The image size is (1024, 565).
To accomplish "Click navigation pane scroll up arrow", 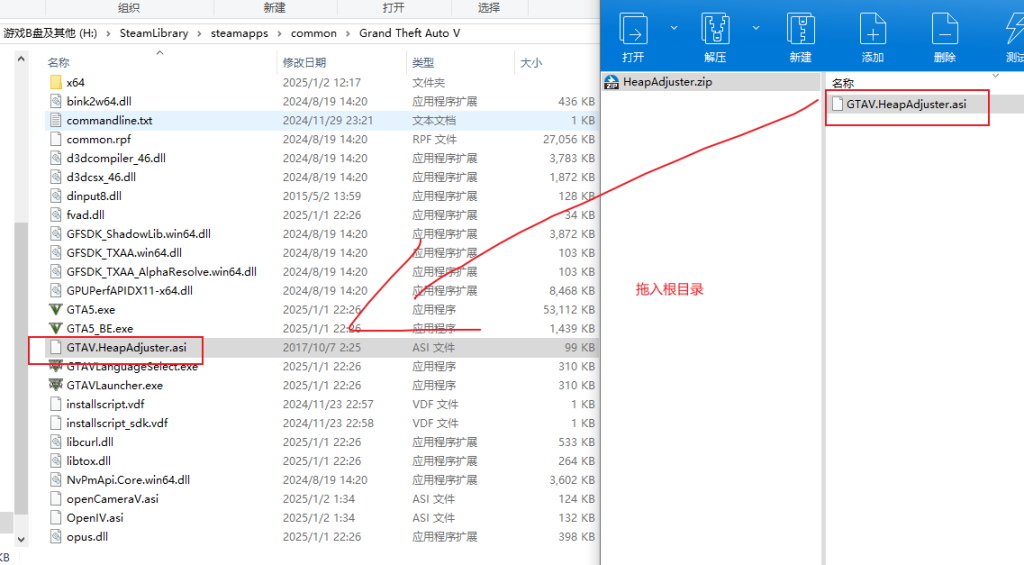I will coord(21,59).
